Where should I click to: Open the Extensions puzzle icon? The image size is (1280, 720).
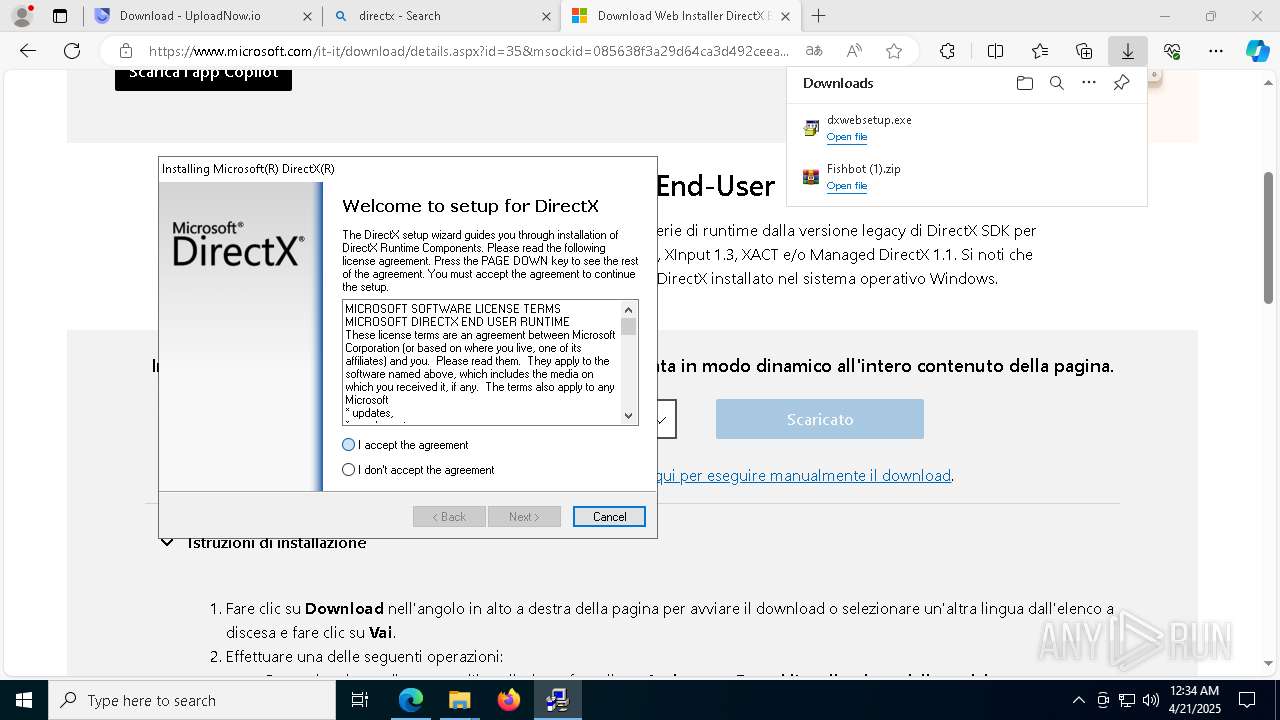947,51
